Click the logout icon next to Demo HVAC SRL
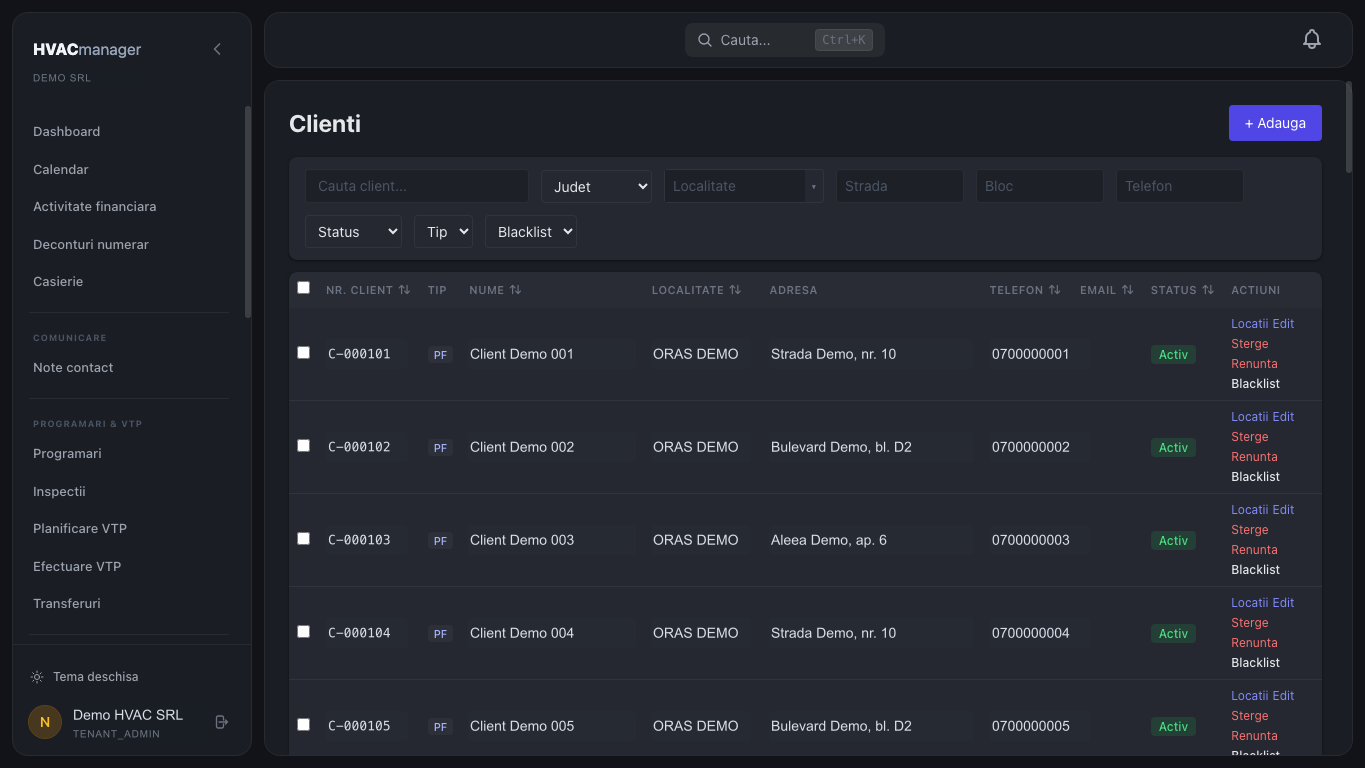Screen dimensions: 1365x768 tap(222, 722)
